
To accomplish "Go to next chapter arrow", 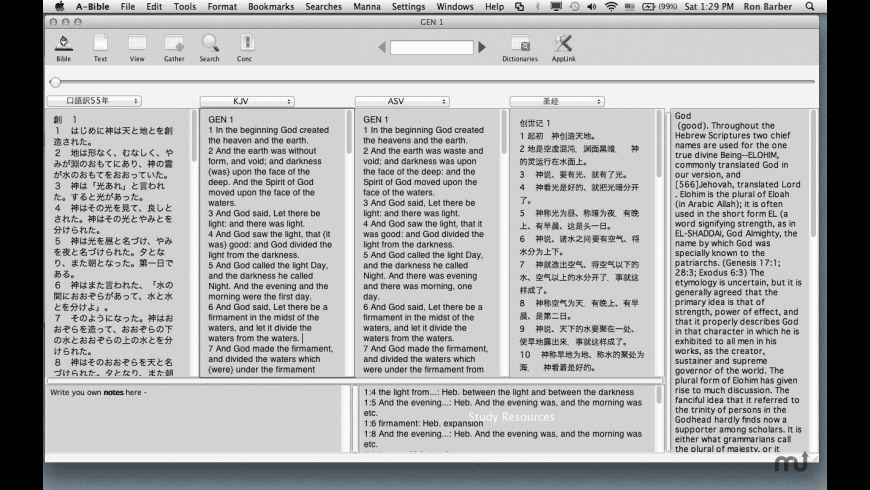I will (x=482, y=48).
